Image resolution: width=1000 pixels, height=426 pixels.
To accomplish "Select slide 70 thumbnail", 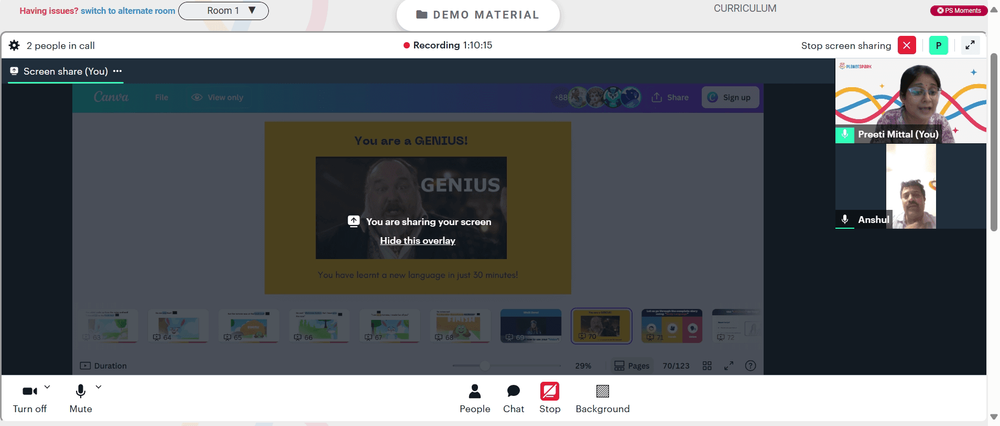I will (x=601, y=326).
